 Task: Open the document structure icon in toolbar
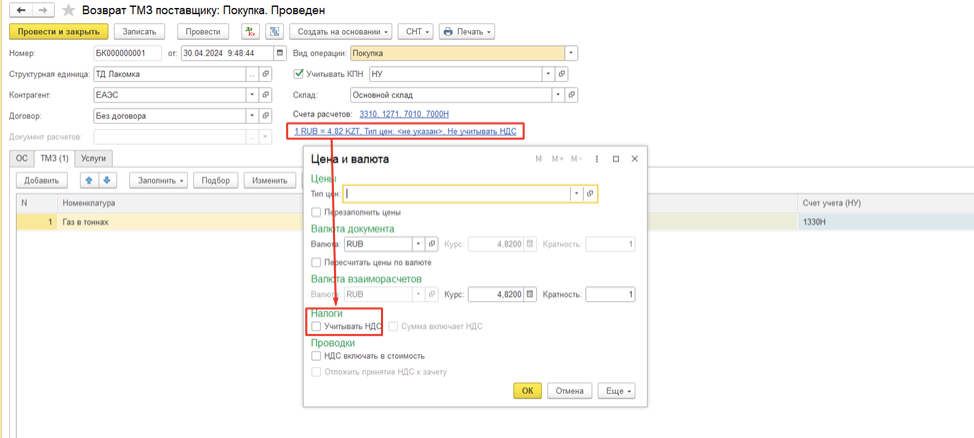[274, 32]
